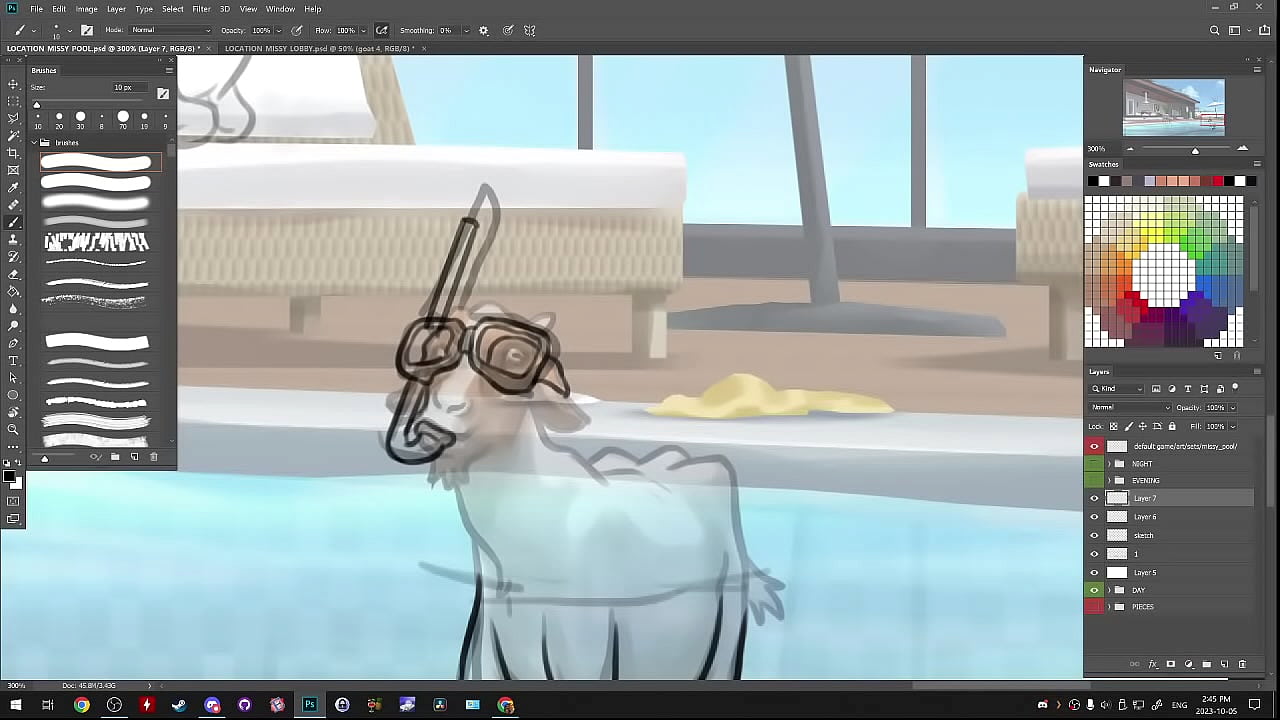The image size is (1280, 720).
Task: Click the Navigator preview thumbnail
Action: point(1173,107)
